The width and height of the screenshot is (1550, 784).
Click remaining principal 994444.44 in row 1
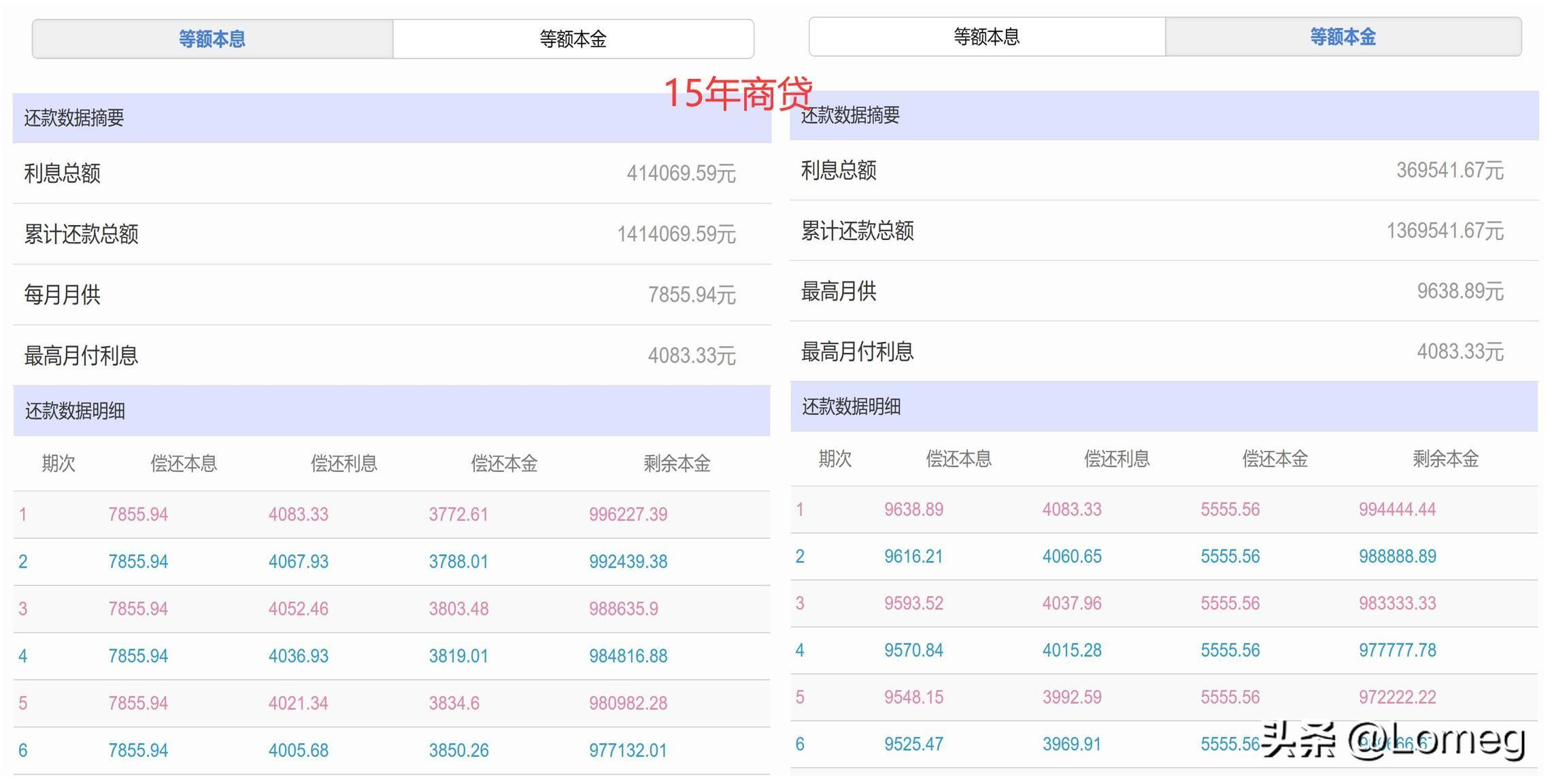tap(1398, 508)
